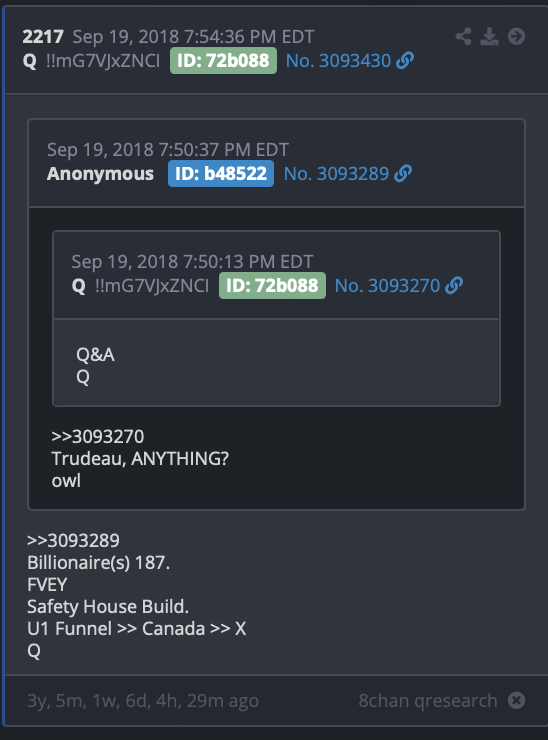The image size is (548, 740).
Task: Select the green ID: 72b088 badge in header
Action: tap(223, 60)
